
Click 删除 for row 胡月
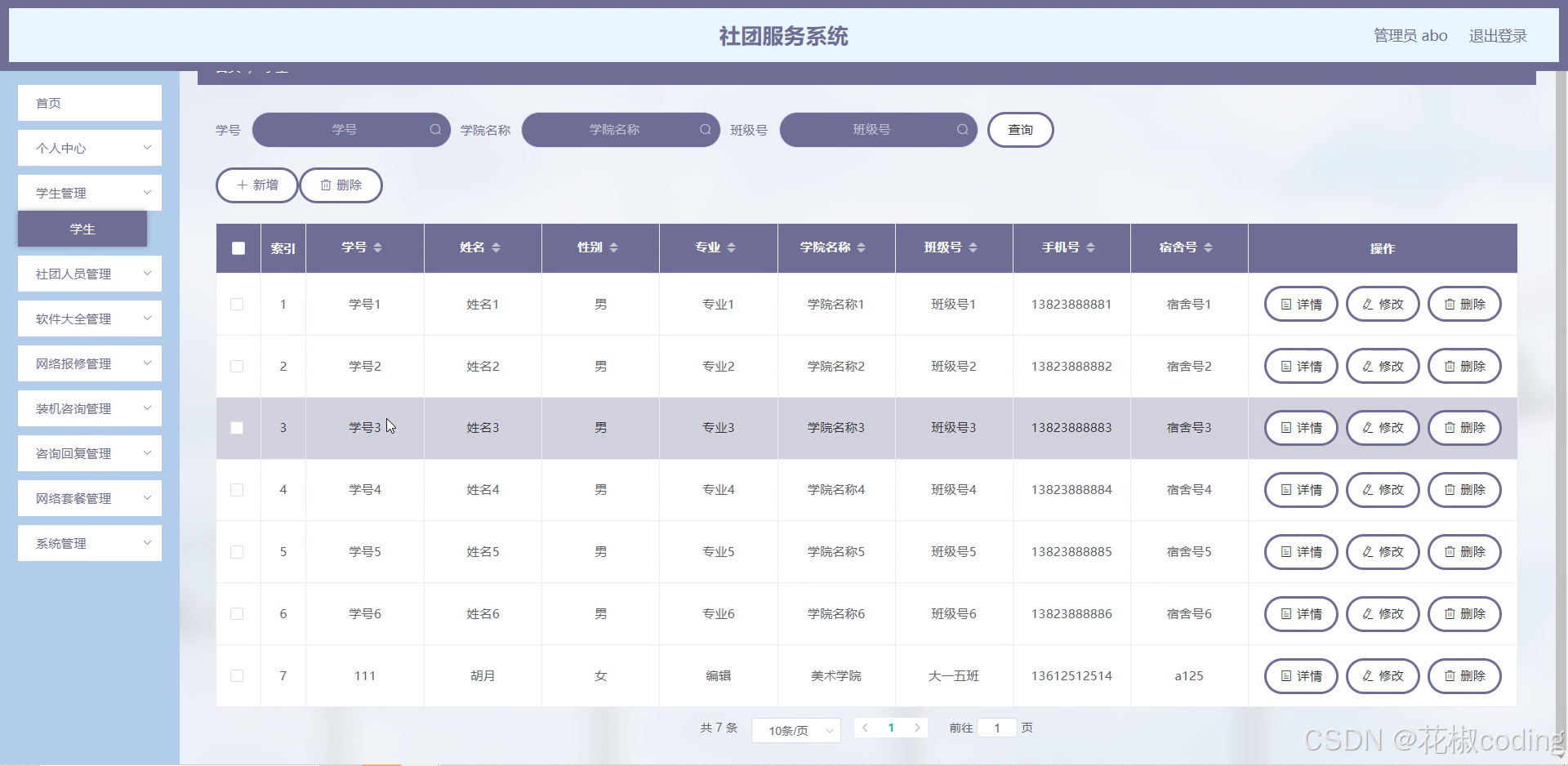[1464, 676]
